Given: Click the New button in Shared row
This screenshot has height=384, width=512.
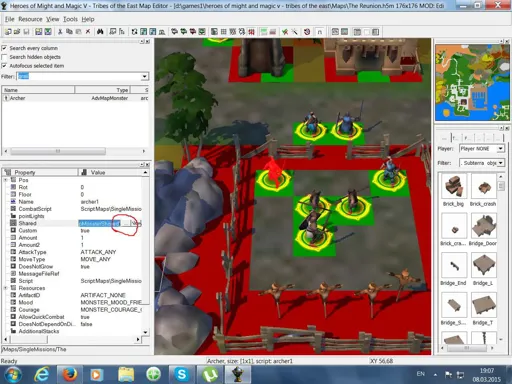Looking at the screenshot, I should tap(136, 223).
